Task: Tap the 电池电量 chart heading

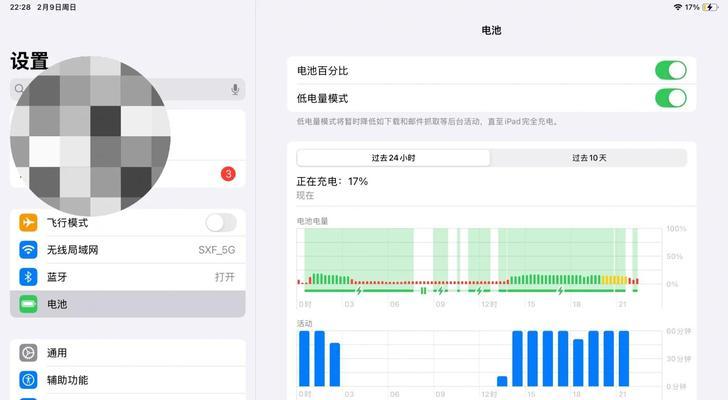Action: (x=312, y=221)
